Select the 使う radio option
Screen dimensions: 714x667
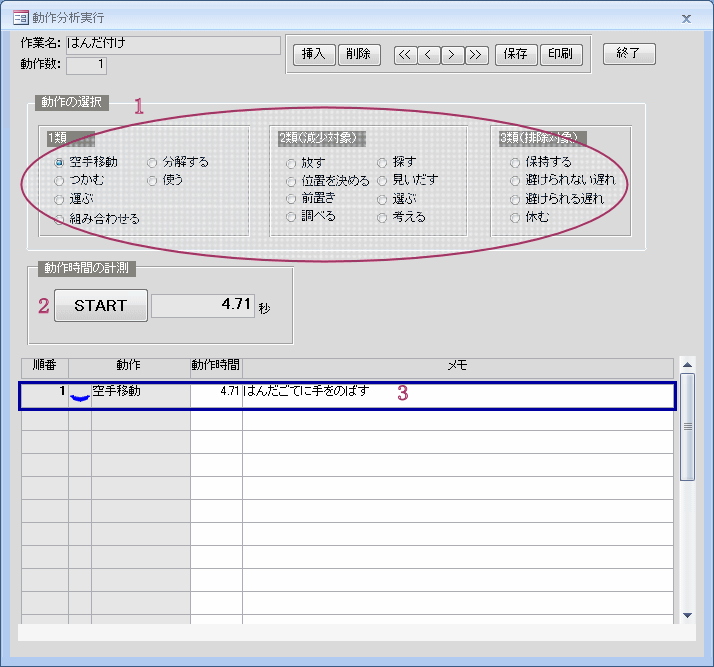[153, 181]
